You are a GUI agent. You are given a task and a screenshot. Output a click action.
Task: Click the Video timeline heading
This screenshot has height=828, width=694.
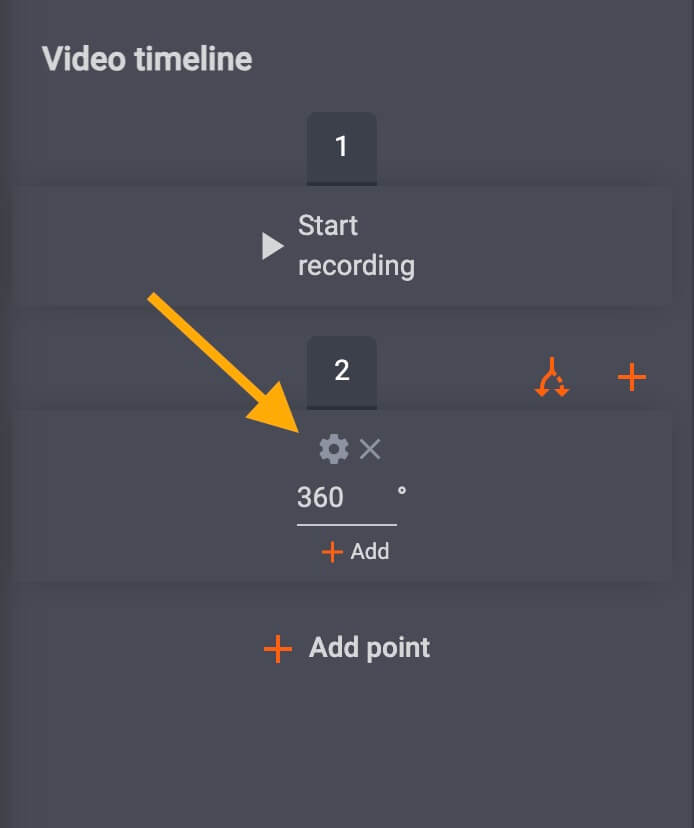(x=147, y=59)
